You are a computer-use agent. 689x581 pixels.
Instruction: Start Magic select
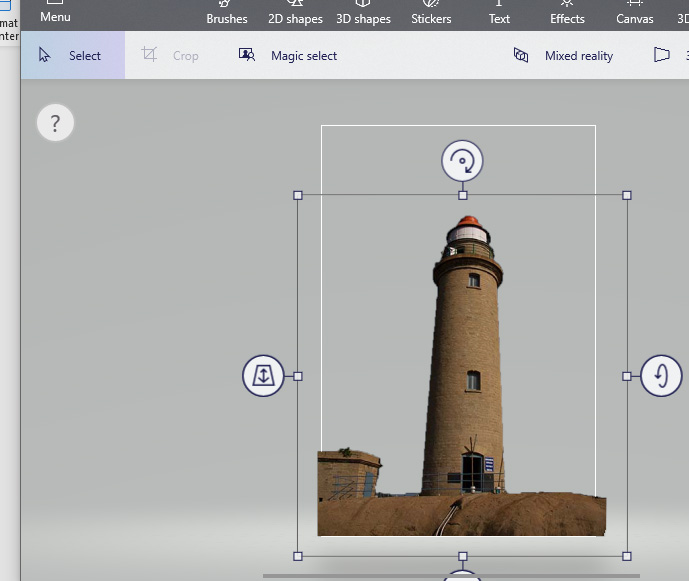[x=288, y=56]
